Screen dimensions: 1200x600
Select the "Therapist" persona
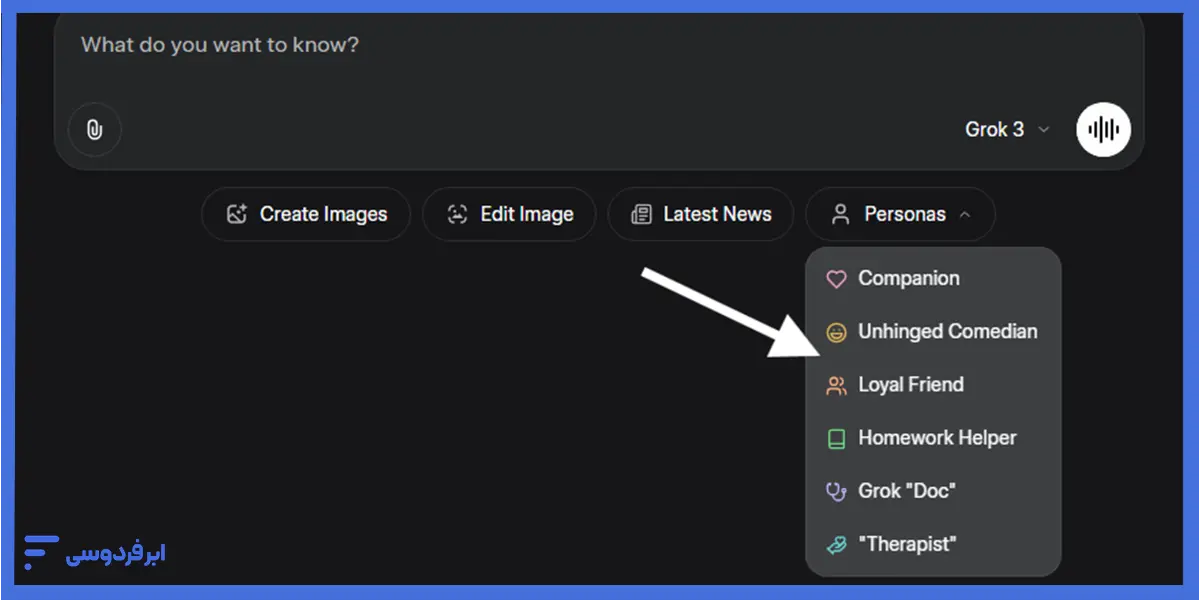coord(933,544)
